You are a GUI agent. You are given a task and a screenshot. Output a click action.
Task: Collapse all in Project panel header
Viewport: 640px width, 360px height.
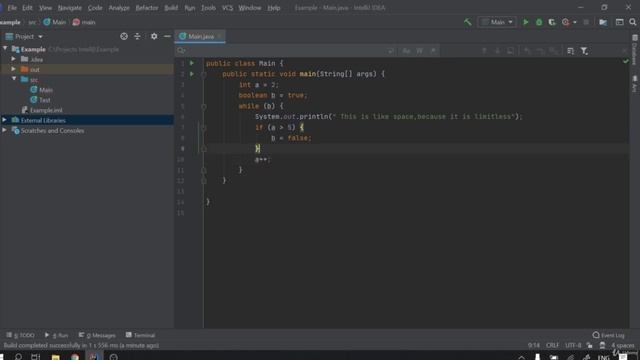tap(137, 36)
